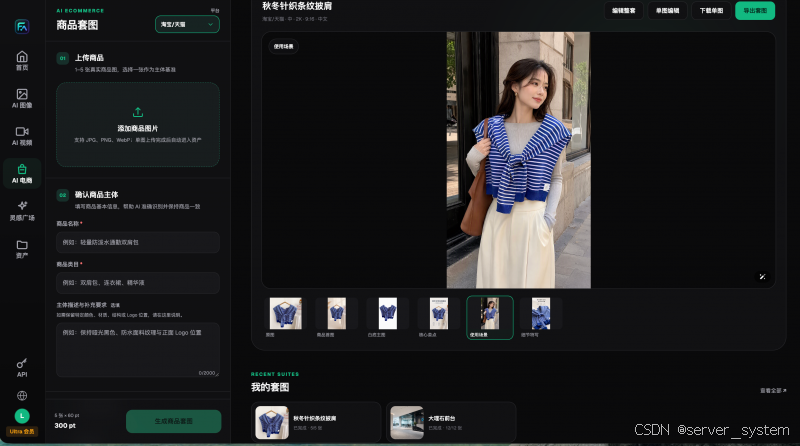Click the 300 pt balance text

[x=65, y=426]
